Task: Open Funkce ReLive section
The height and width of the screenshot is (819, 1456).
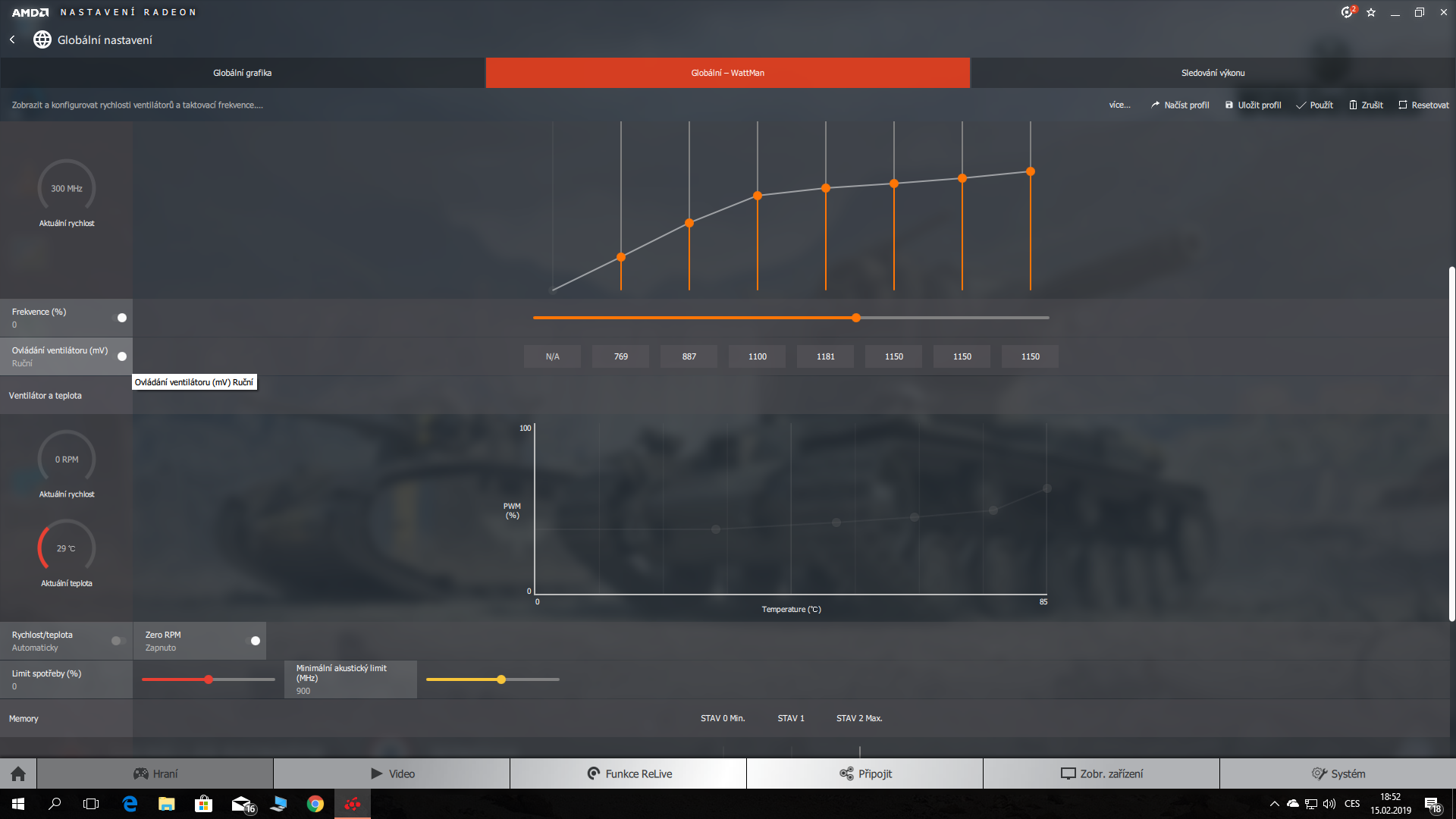Action: [629, 773]
